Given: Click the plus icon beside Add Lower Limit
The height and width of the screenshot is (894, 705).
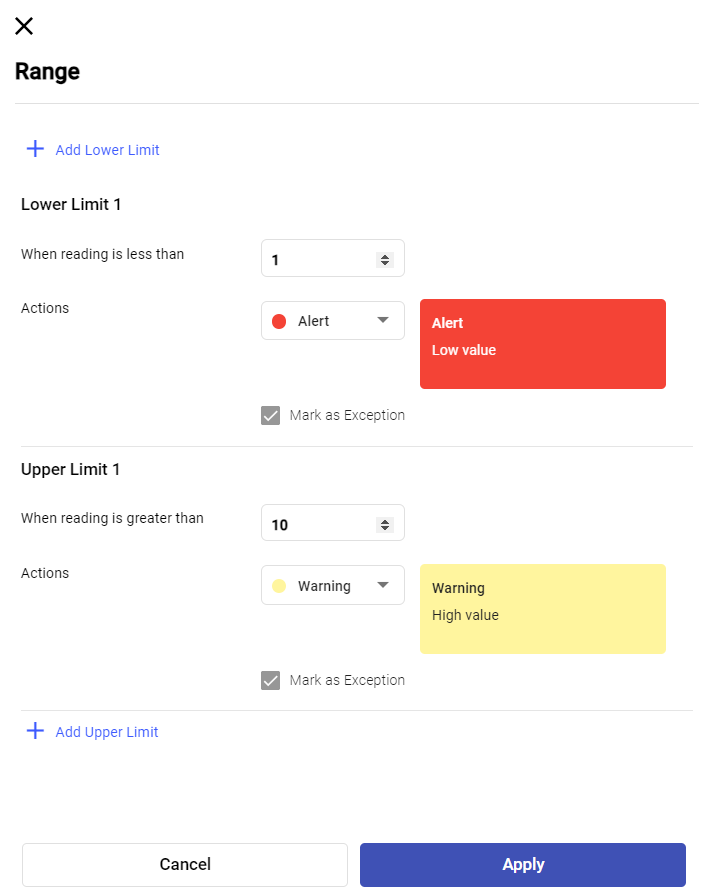Looking at the screenshot, I should (35, 149).
